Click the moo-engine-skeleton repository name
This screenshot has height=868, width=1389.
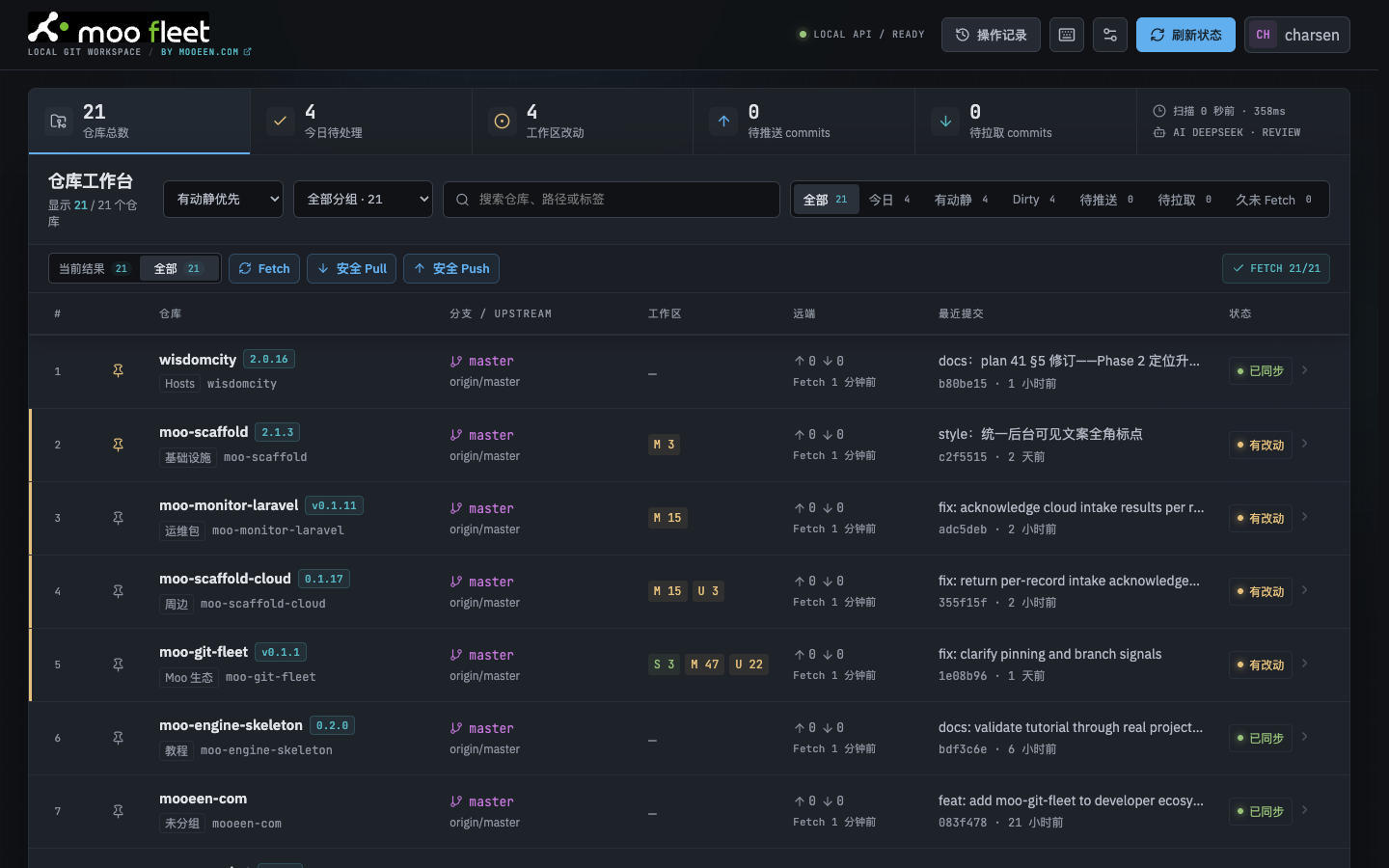point(231,725)
